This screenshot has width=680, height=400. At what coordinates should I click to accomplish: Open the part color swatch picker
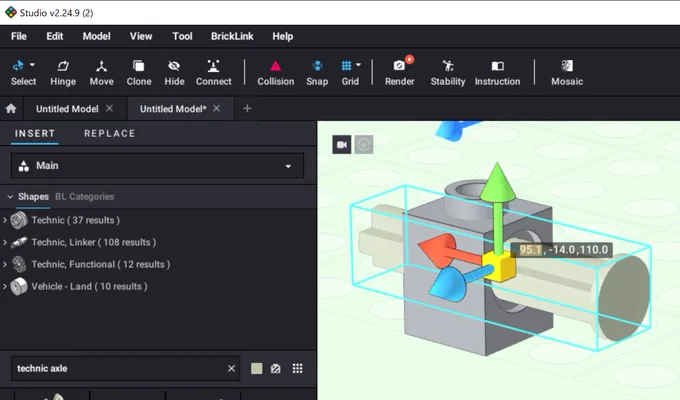tap(257, 368)
